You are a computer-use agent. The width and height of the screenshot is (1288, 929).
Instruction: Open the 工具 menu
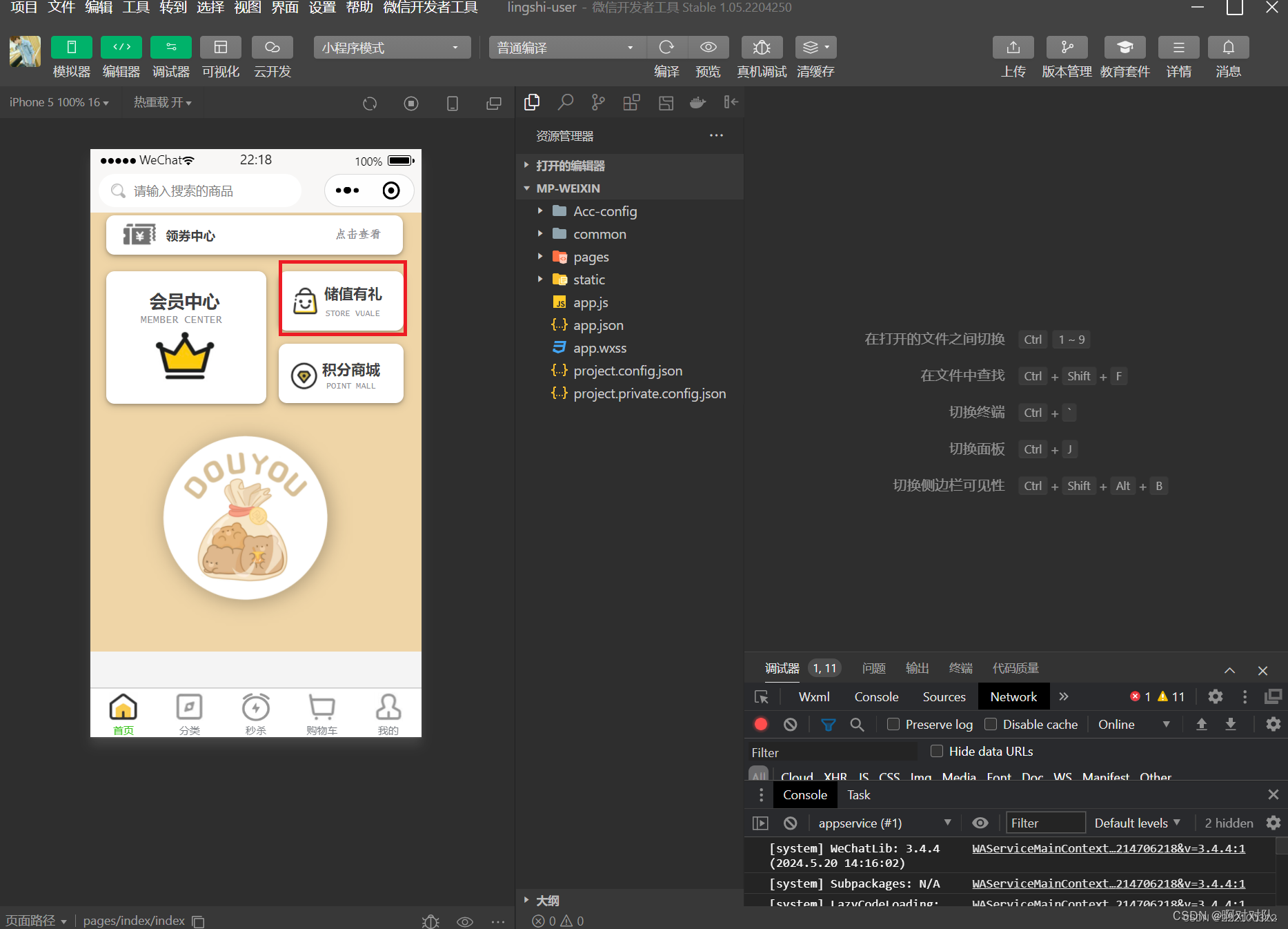(136, 8)
